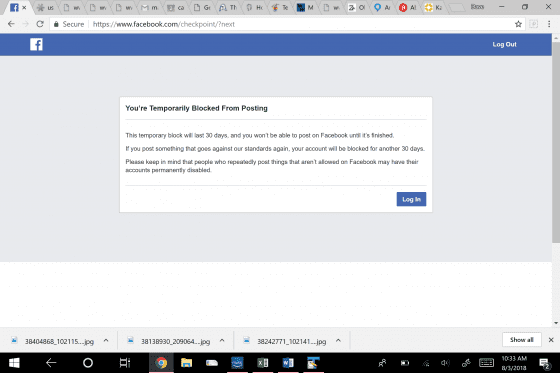
Task: Expand options for 38404868_102115...jpg download
Action: tap(106, 340)
